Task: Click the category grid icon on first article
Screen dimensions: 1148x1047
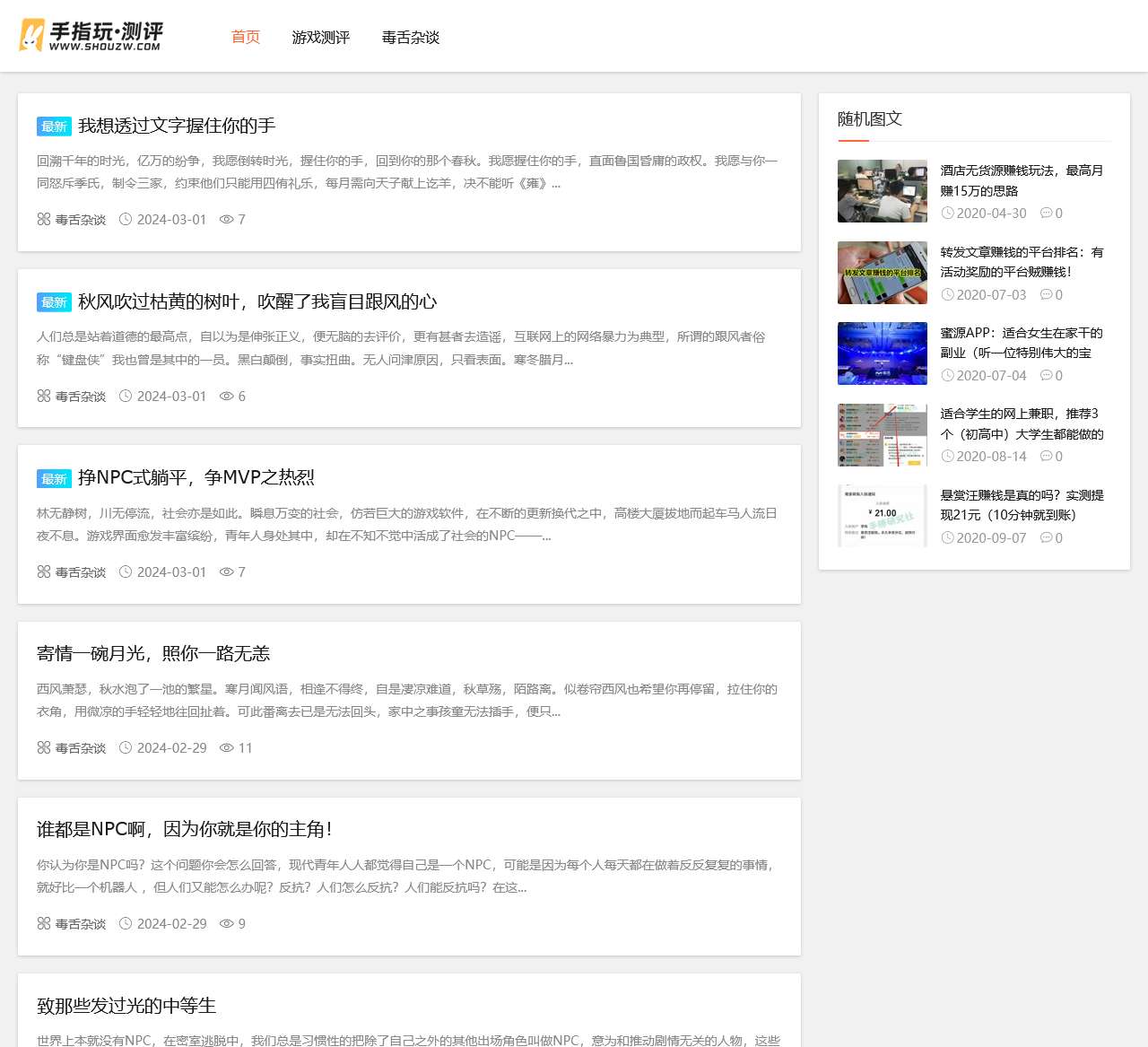Action: pyautogui.click(x=43, y=218)
